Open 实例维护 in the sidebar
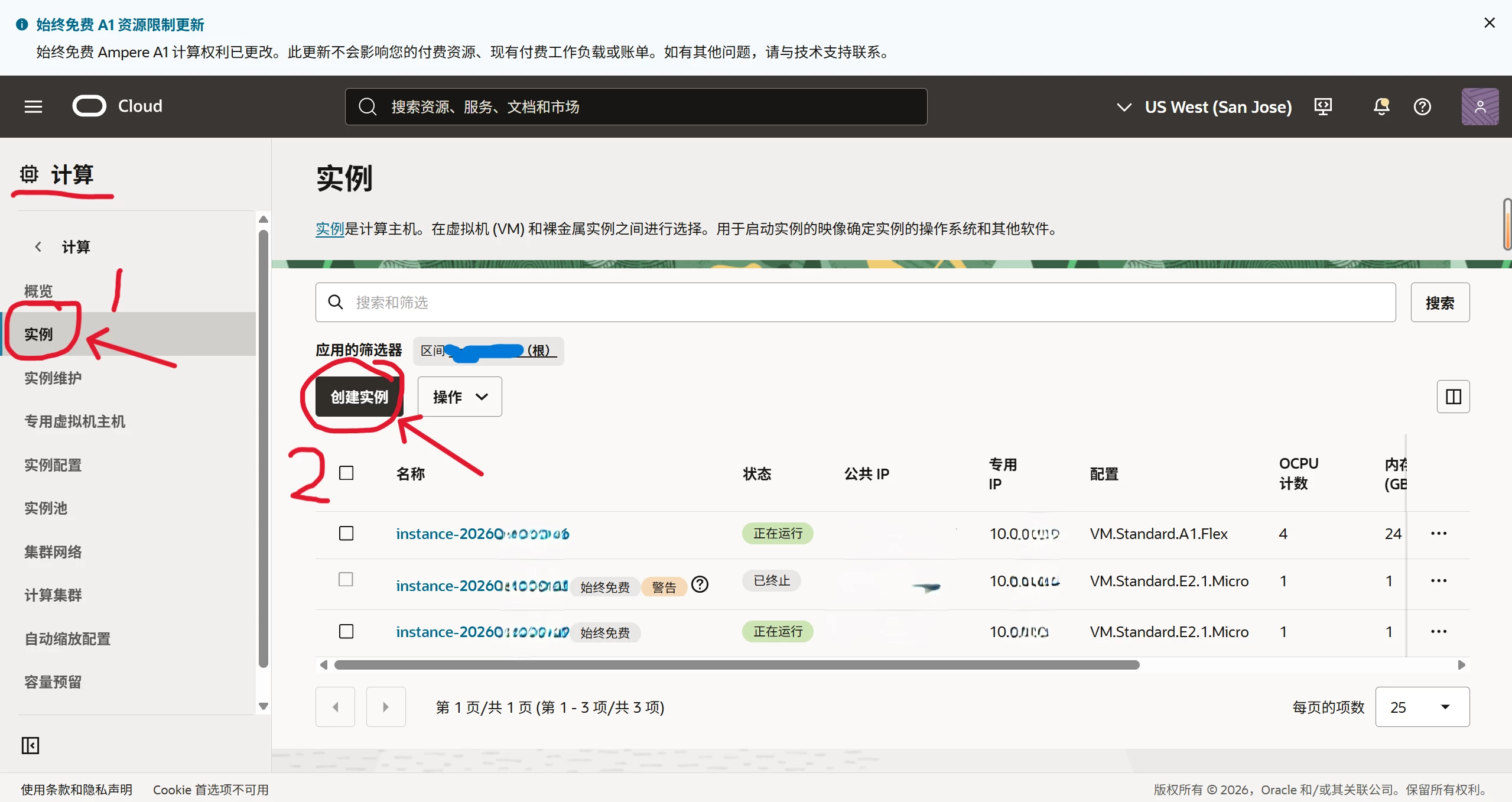This screenshot has height=802, width=1512. 53,378
